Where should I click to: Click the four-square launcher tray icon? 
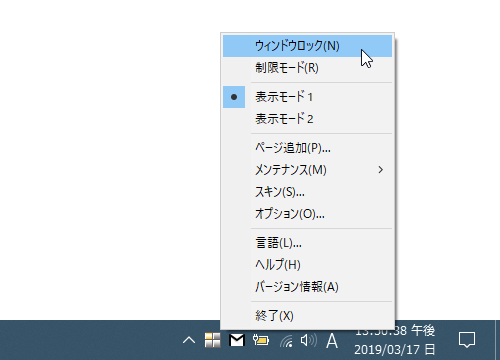click(x=213, y=340)
